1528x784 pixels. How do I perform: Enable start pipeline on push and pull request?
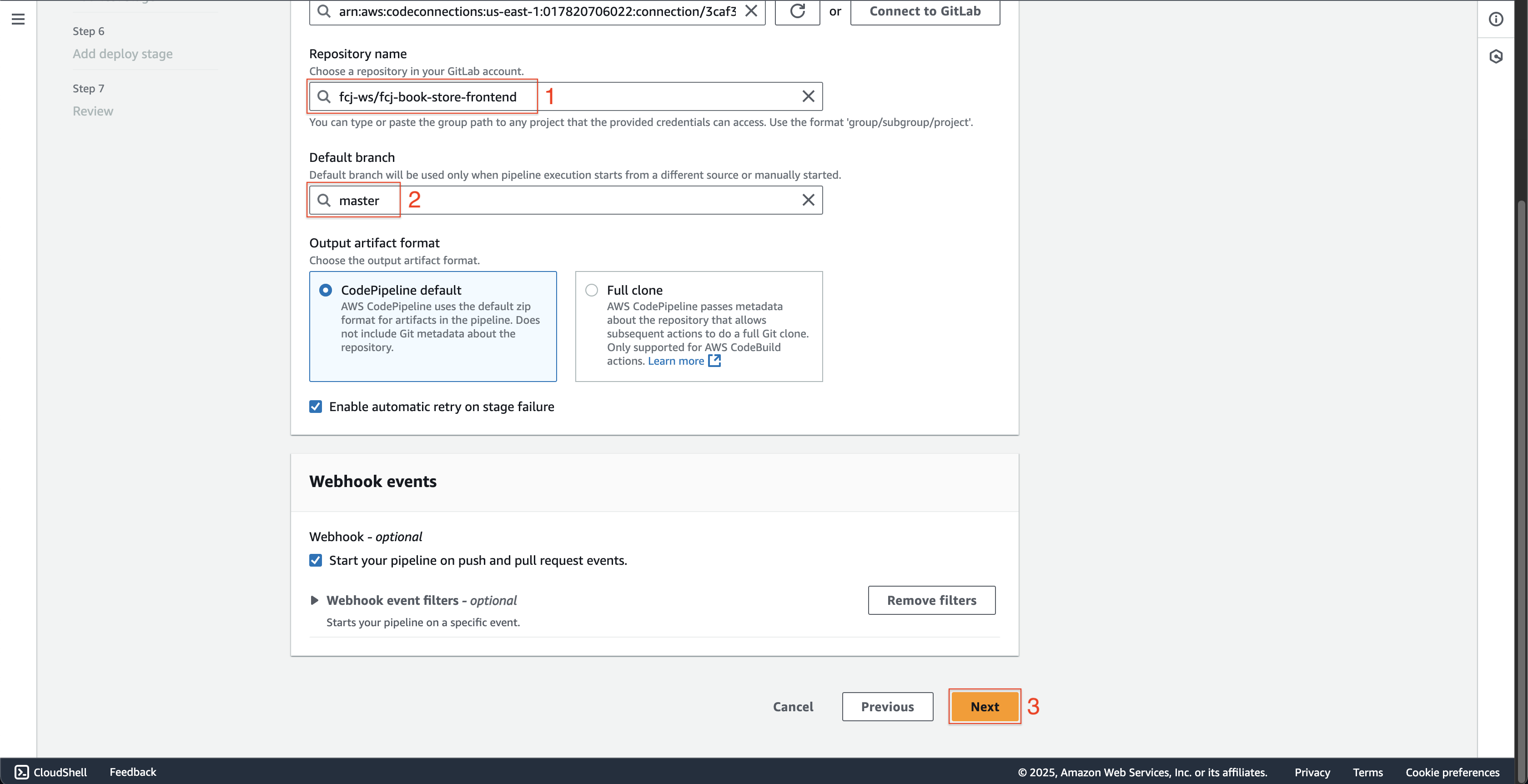(x=316, y=560)
